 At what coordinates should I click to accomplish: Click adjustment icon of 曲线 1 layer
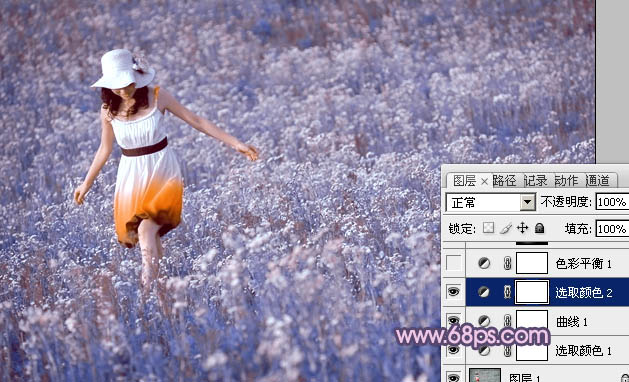click(x=484, y=321)
